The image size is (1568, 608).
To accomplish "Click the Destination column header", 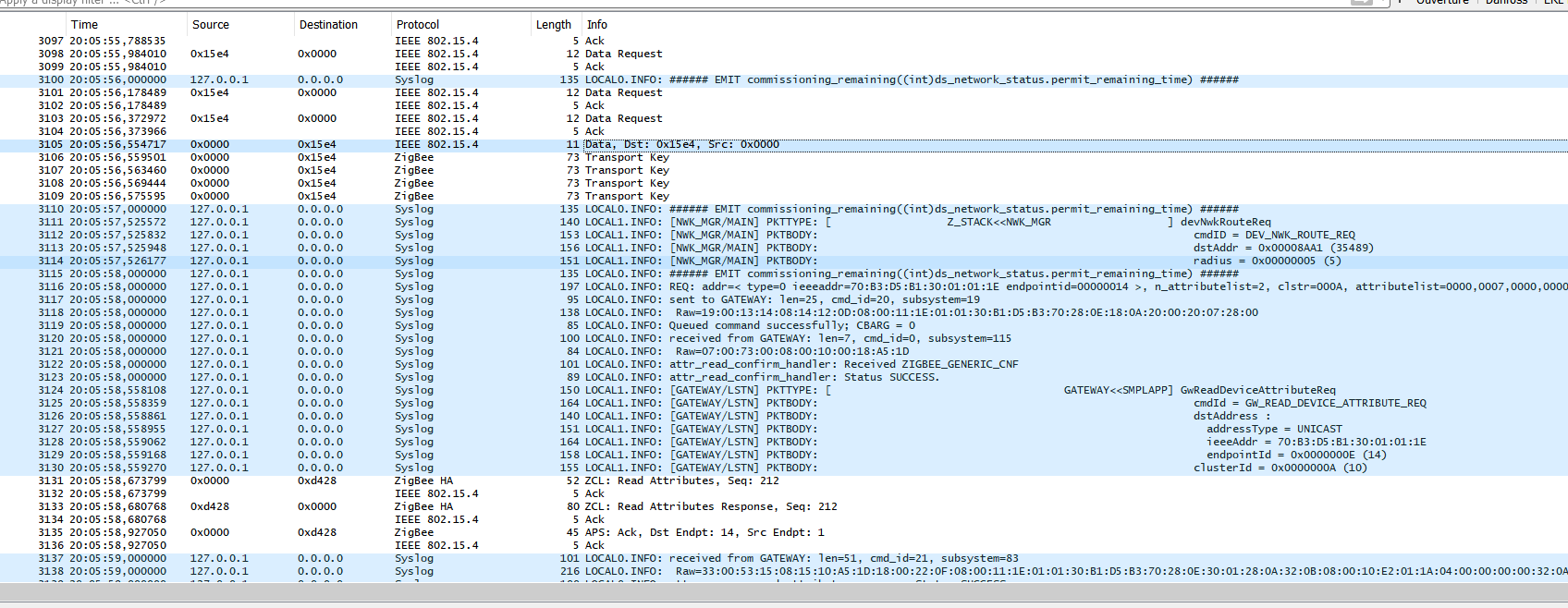I will [342, 25].
